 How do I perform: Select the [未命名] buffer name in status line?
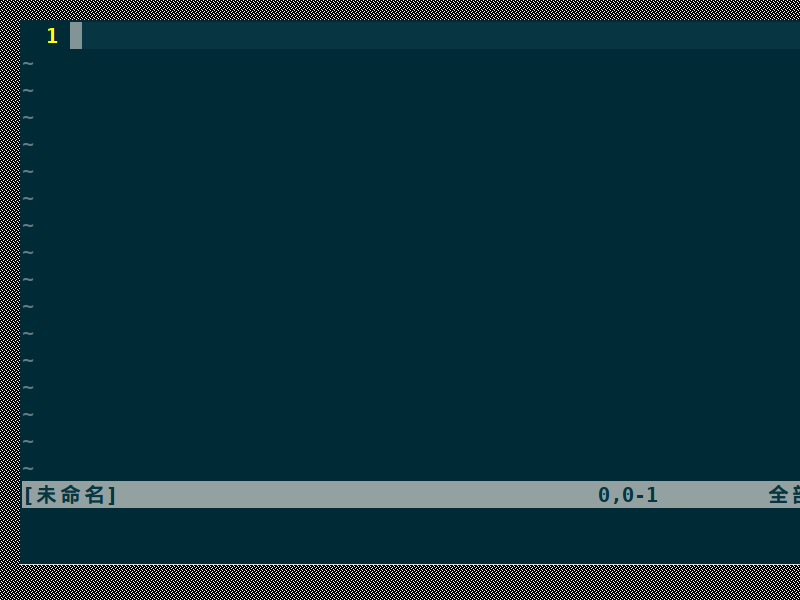pos(70,495)
